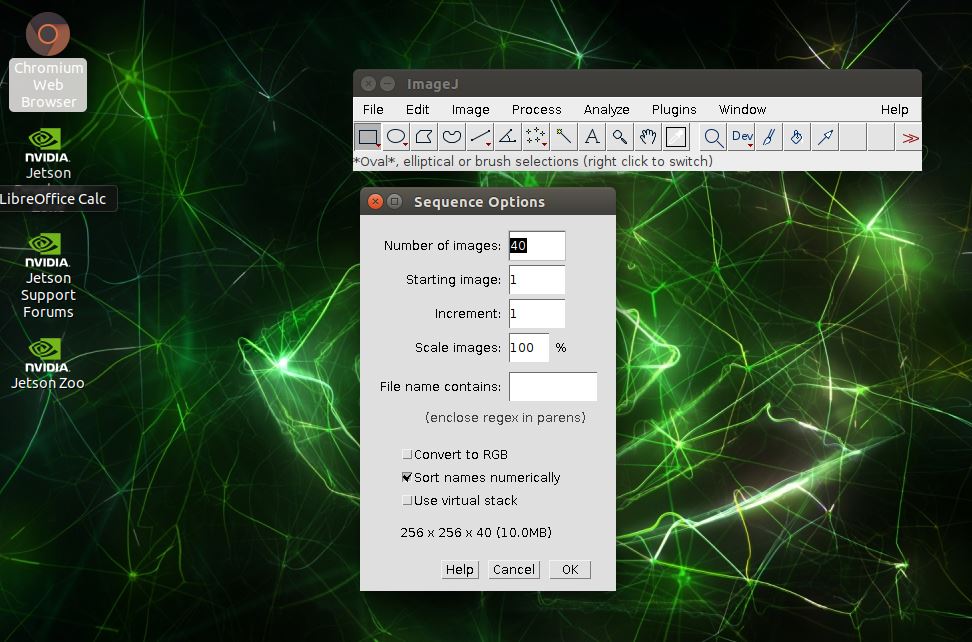Enable Use virtual stack option
The image size is (972, 642).
(x=407, y=501)
